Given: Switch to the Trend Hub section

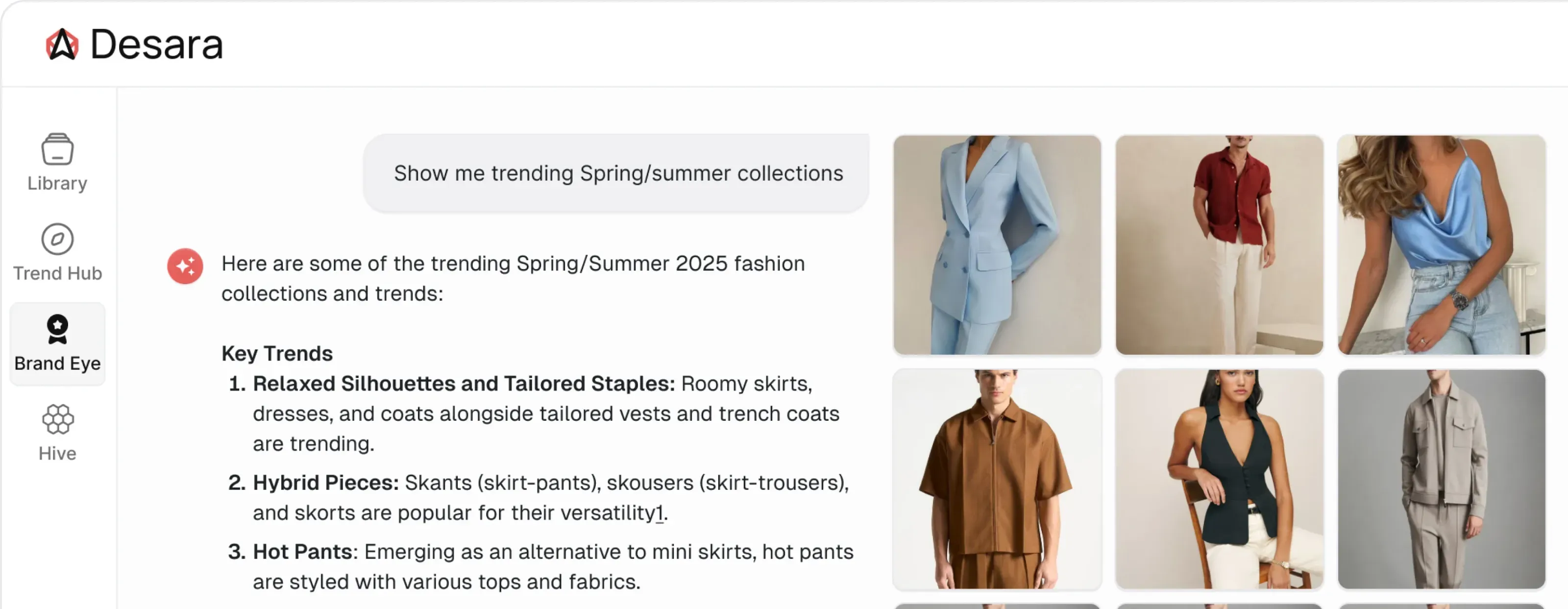Looking at the screenshot, I should point(57,273).
